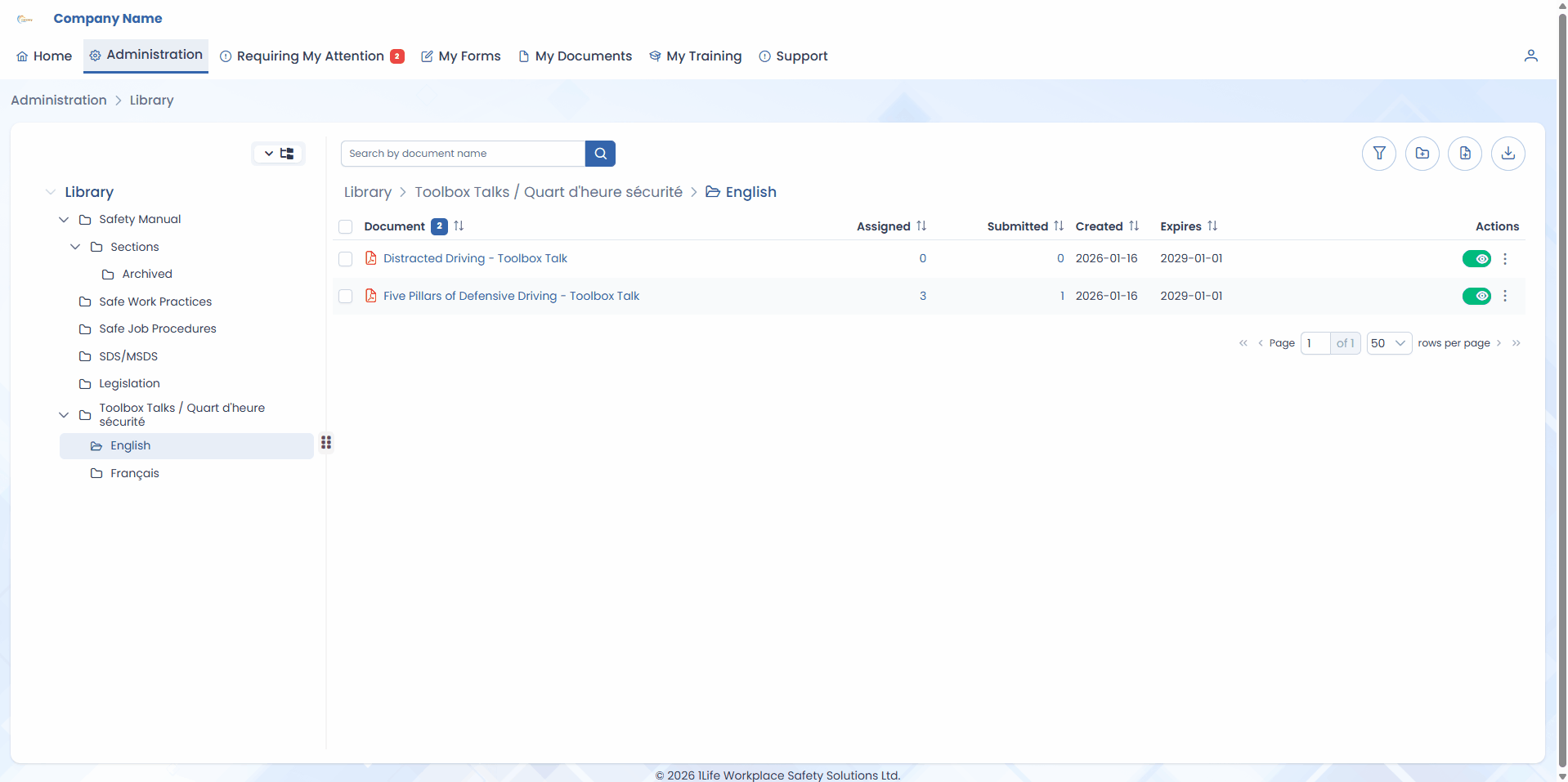Select the checkbox for Distracted Driving - Toolbox Talk

click(x=345, y=259)
